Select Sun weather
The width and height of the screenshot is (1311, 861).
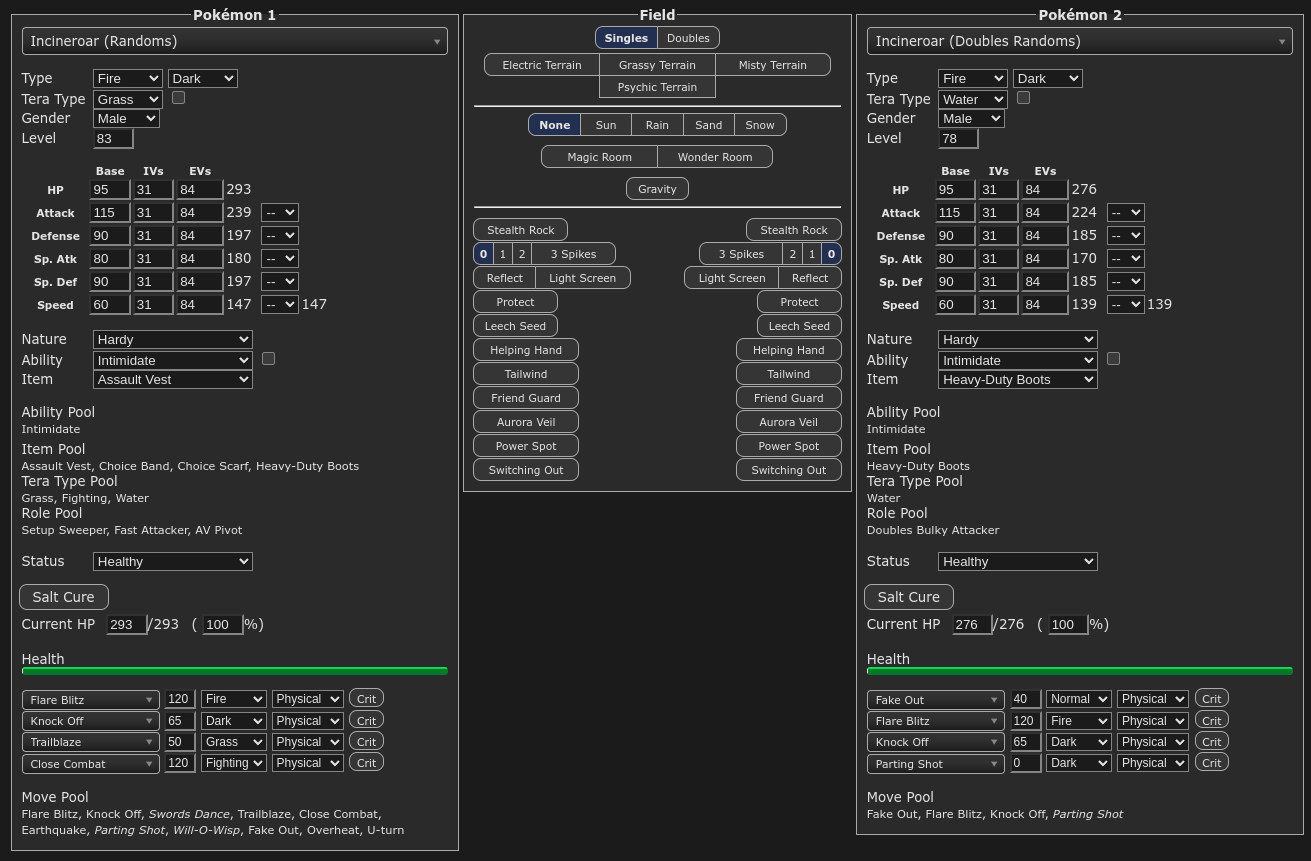(x=606, y=125)
